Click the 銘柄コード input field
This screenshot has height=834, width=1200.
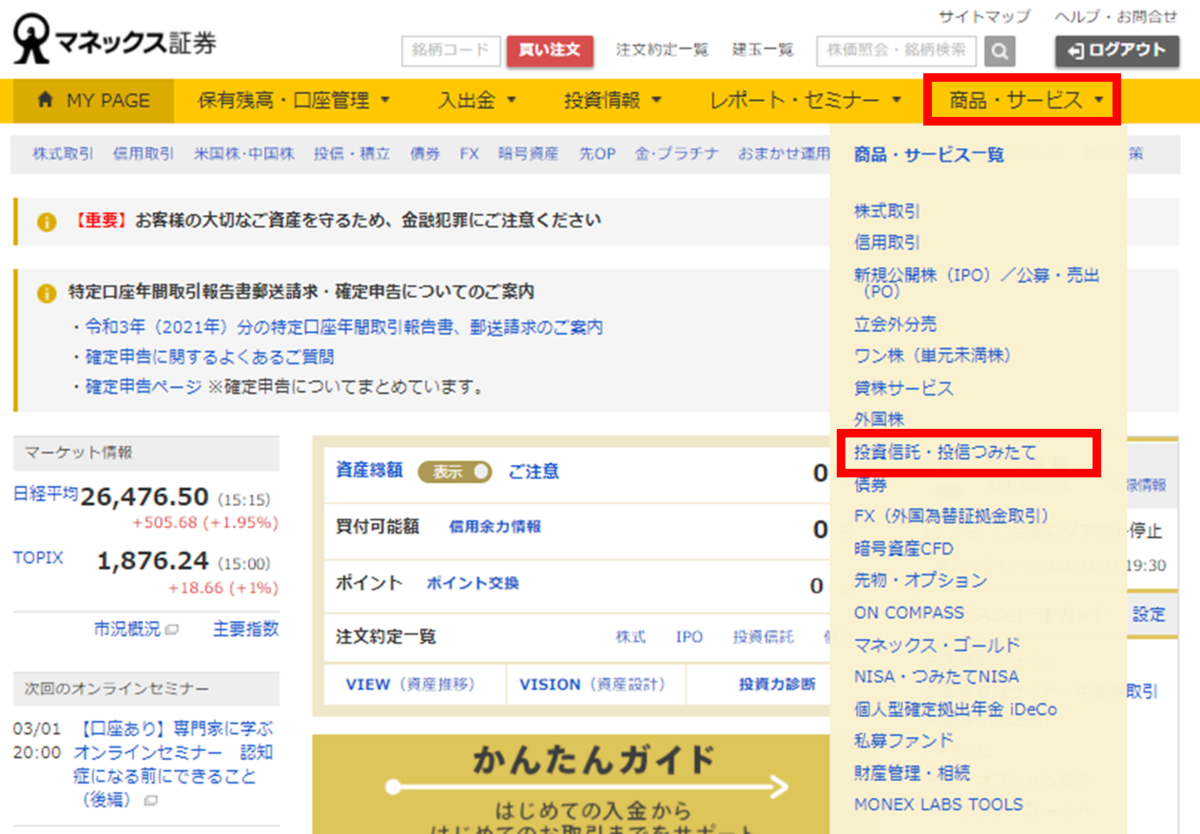(451, 50)
